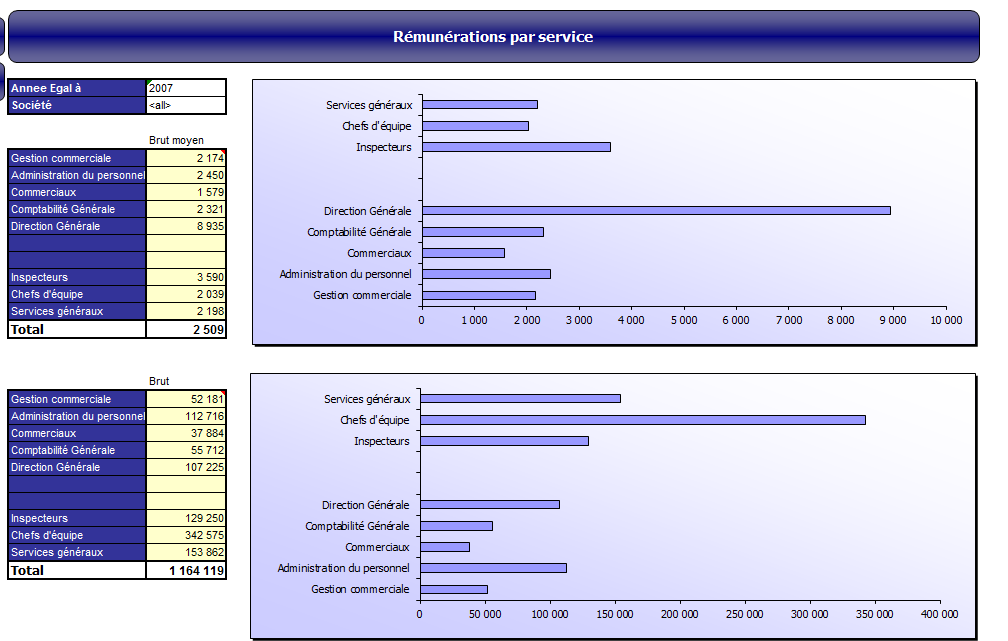The image size is (1008, 641).
Task: Select the cell 2 174 with the red comment marker
Action: tap(186, 158)
